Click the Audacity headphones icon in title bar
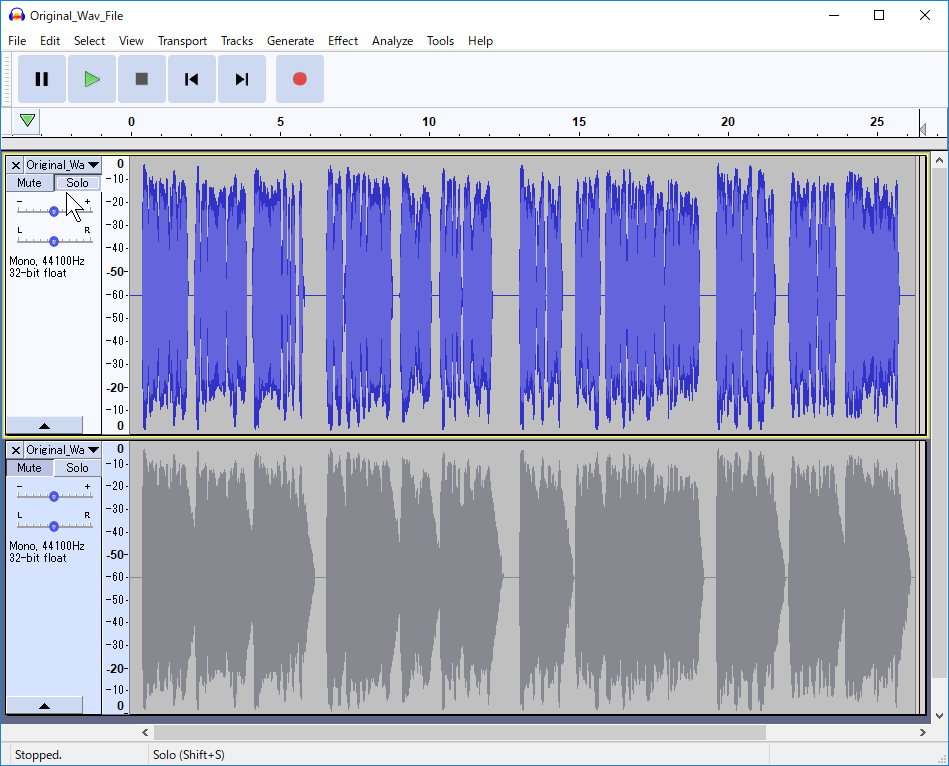 (x=16, y=15)
